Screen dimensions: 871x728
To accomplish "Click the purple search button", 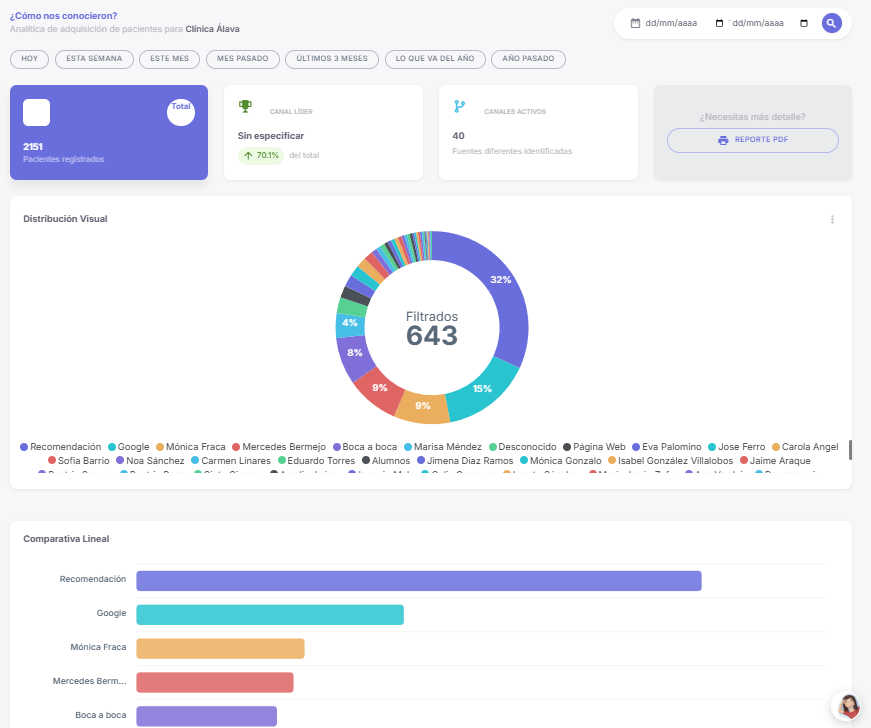I will [x=832, y=23].
